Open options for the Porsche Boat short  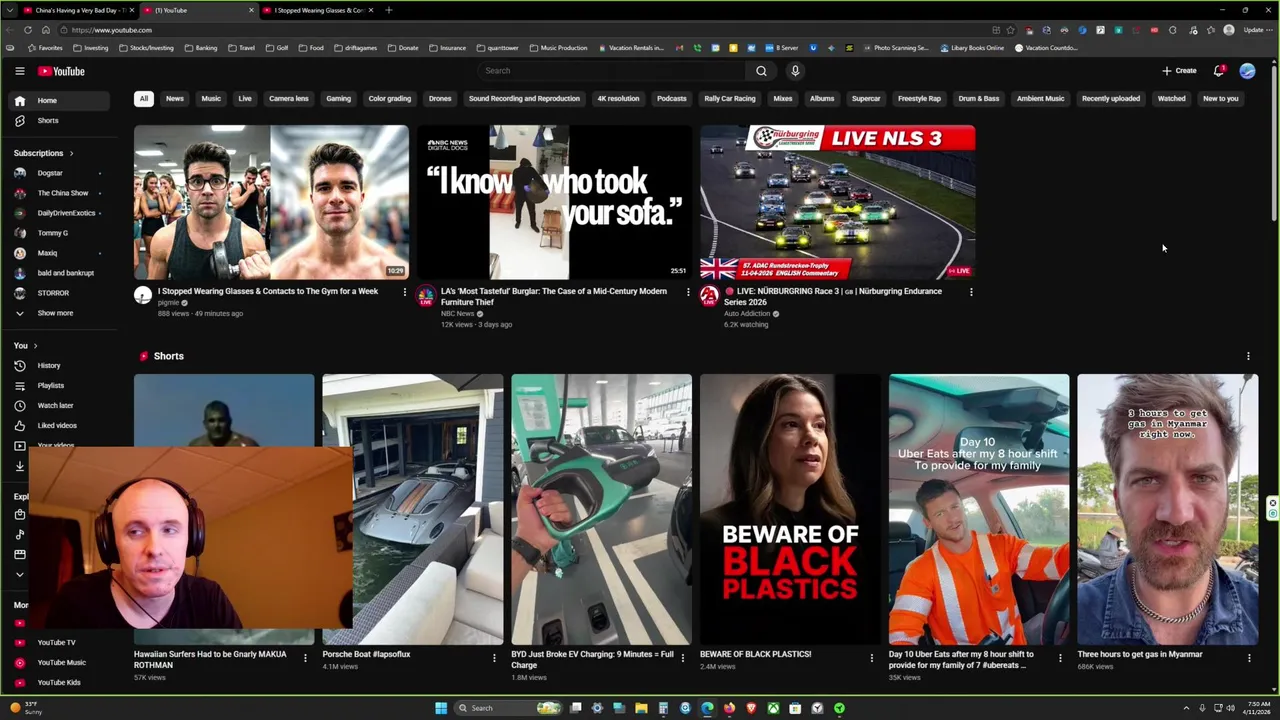[494, 657]
